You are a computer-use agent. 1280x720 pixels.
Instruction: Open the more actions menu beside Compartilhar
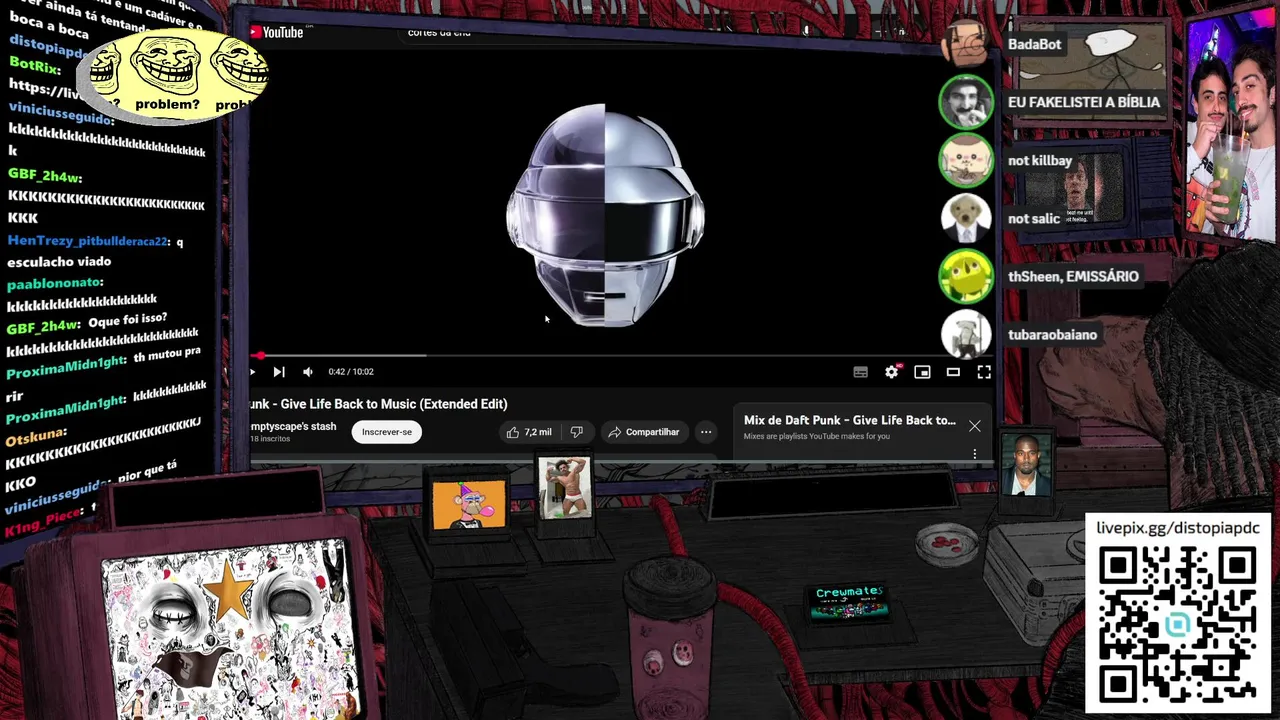(706, 432)
